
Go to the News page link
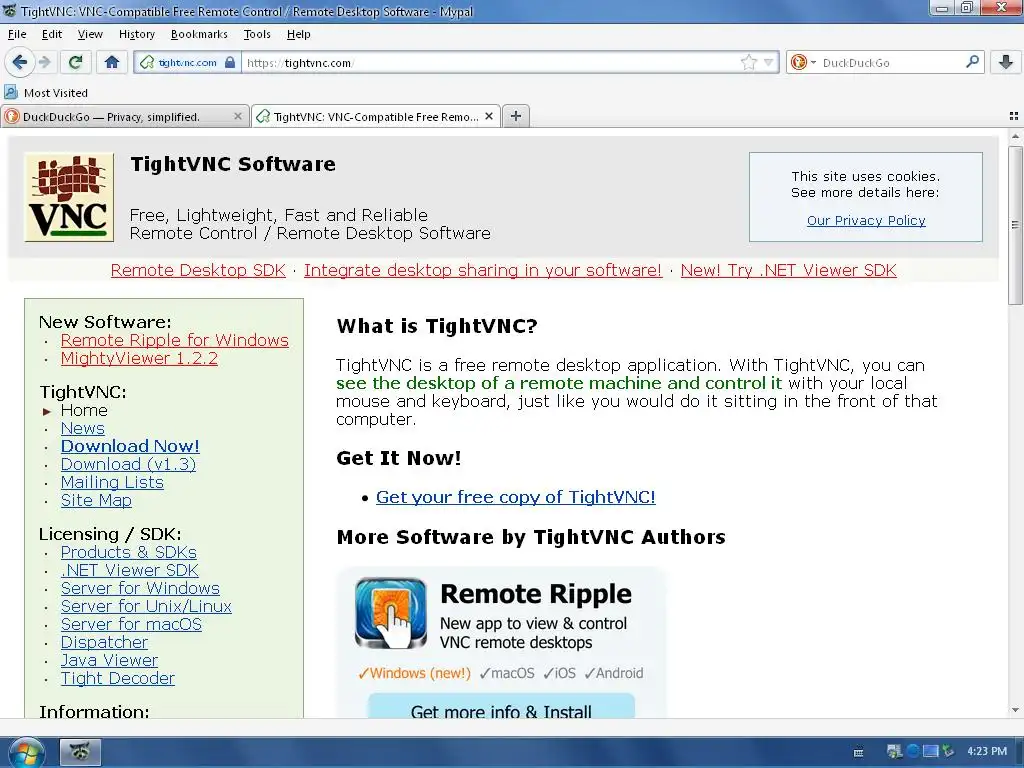point(82,428)
